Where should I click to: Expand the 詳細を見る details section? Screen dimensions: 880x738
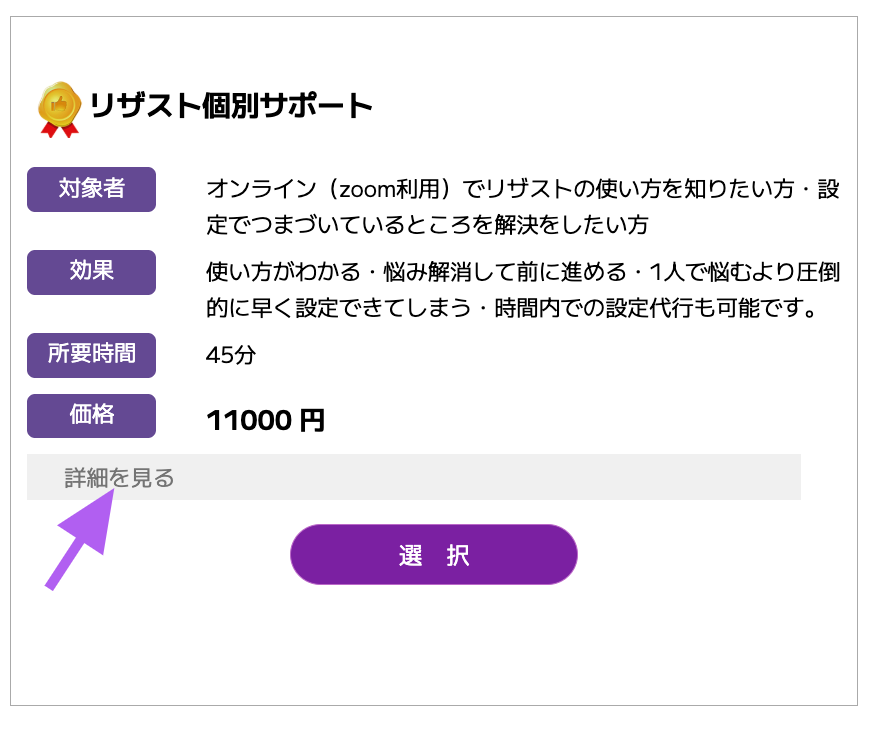pos(120,478)
